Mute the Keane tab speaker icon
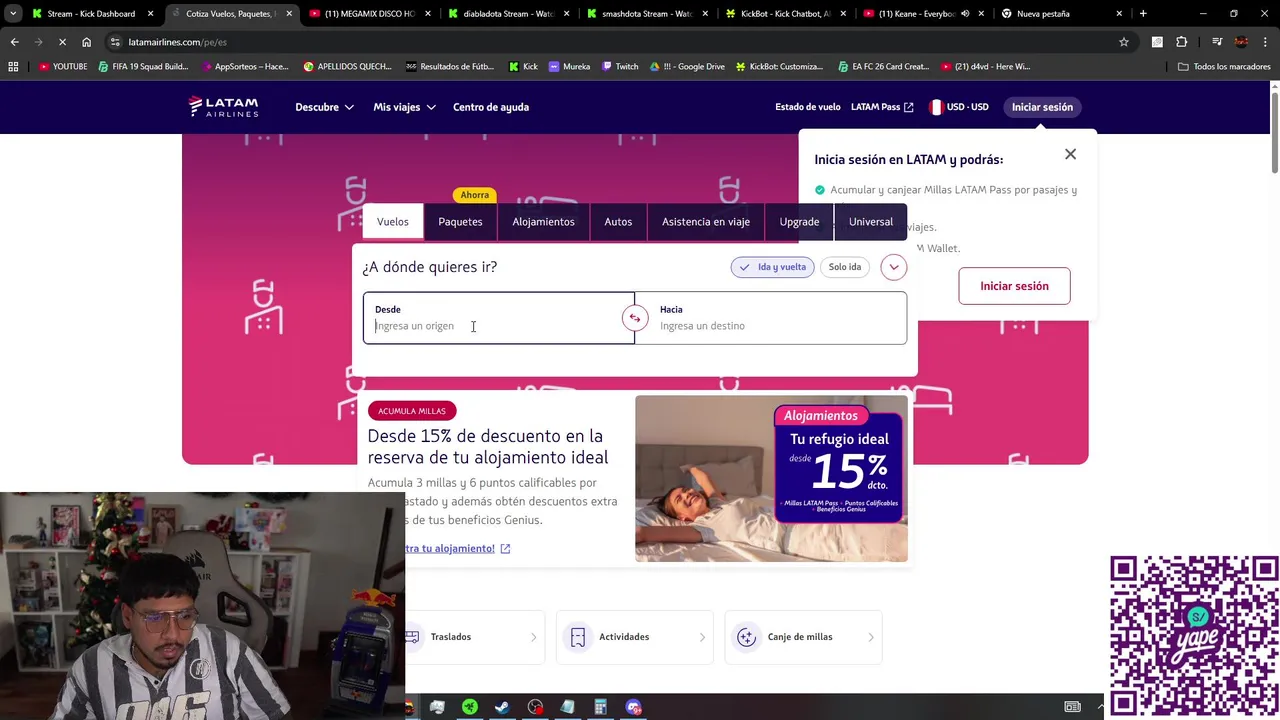The height and width of the screenshot is (720, 1280). point(965,14)
